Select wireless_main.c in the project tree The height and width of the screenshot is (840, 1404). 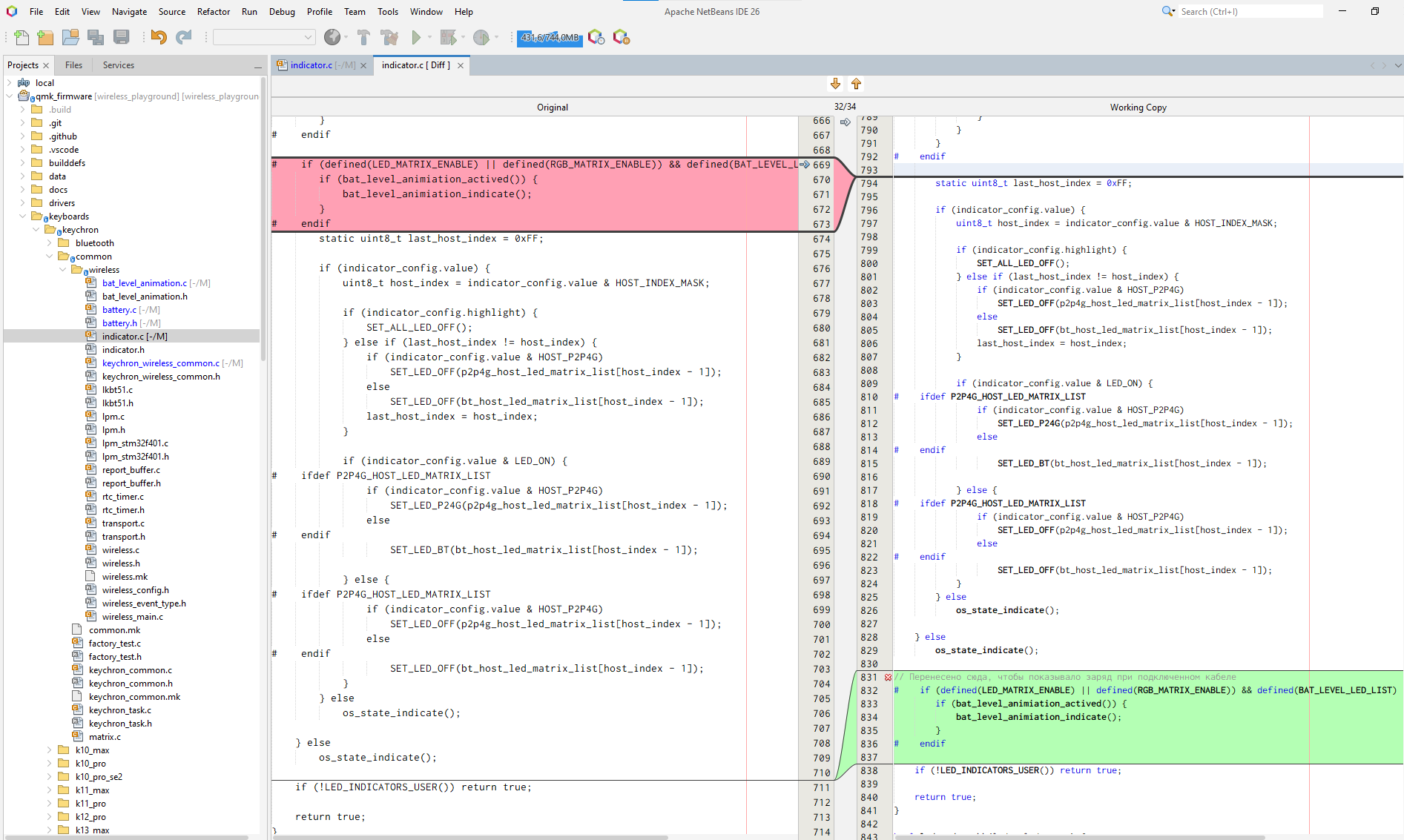132,617
